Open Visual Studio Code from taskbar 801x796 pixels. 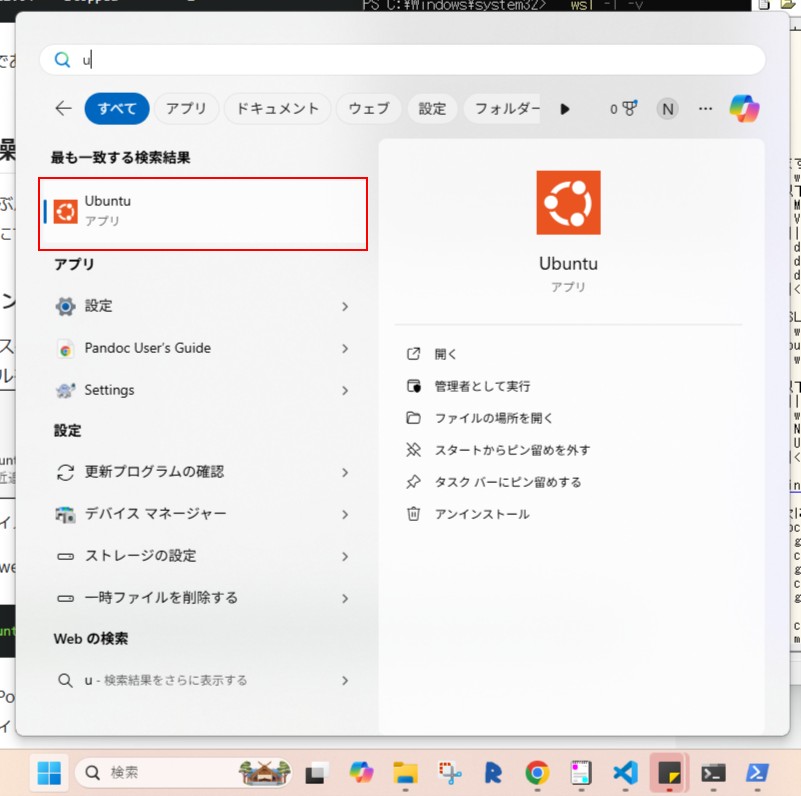[x=625, y=772]
